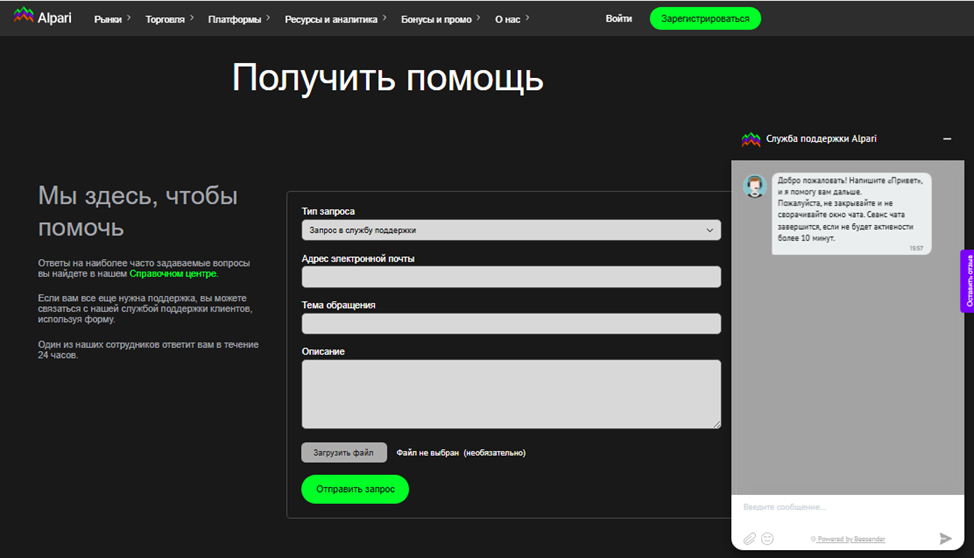Expand the Тип запроса dropdown
The width and height of the screenshot is (974, 558).
click(x=511, y=230)
